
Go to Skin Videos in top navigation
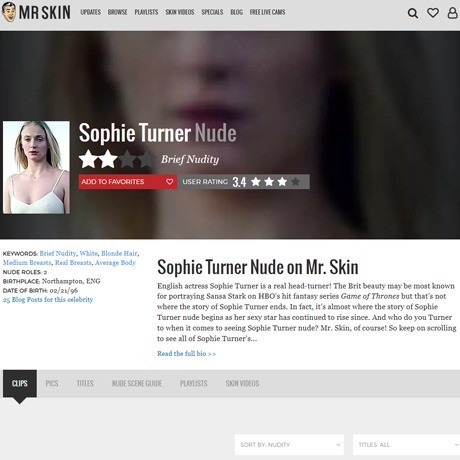point(180,12)
